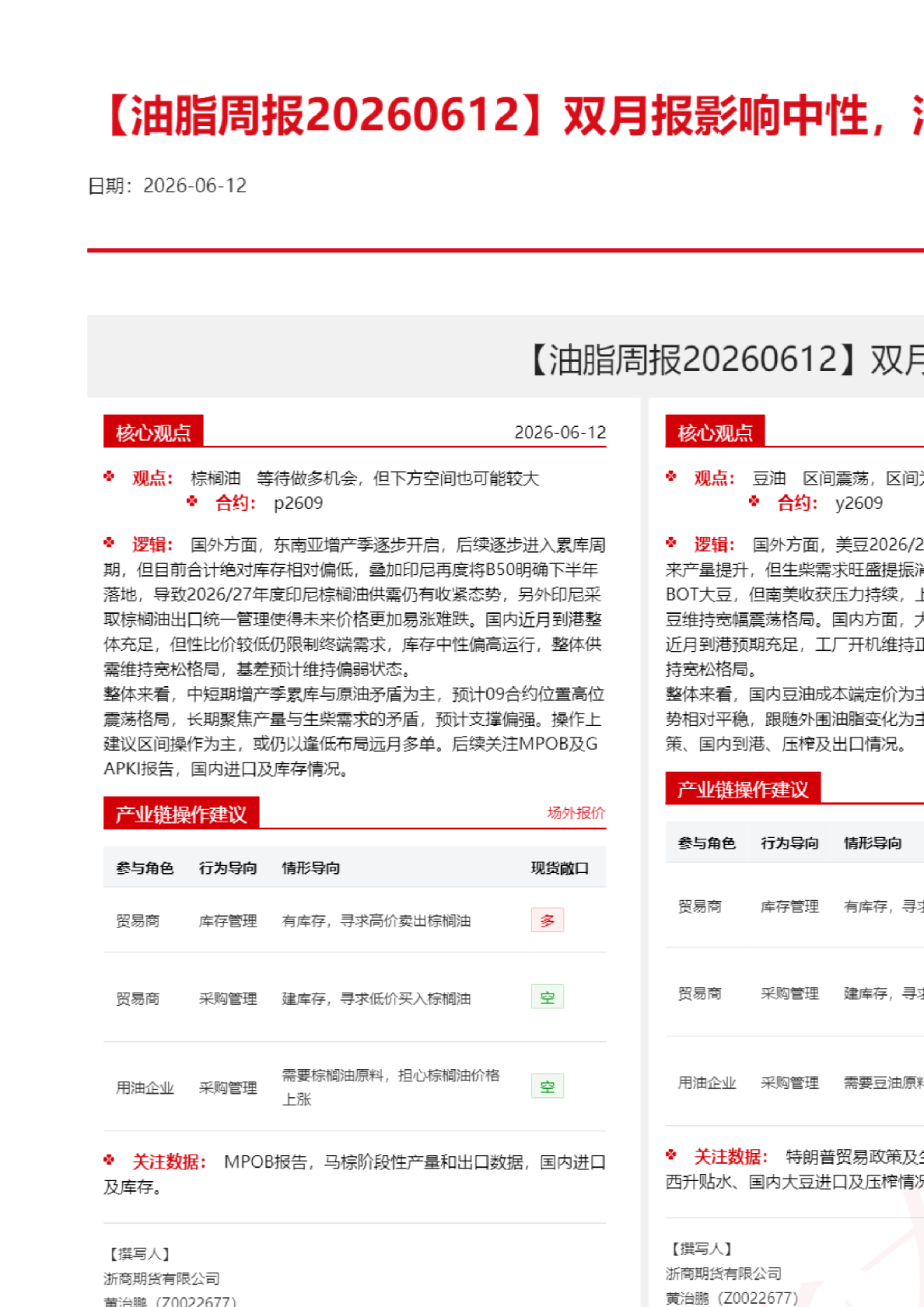This screenshot has height=1307, width=924.
Task: Click 情形导向 column header in left table
Action: tap(311, 867)
